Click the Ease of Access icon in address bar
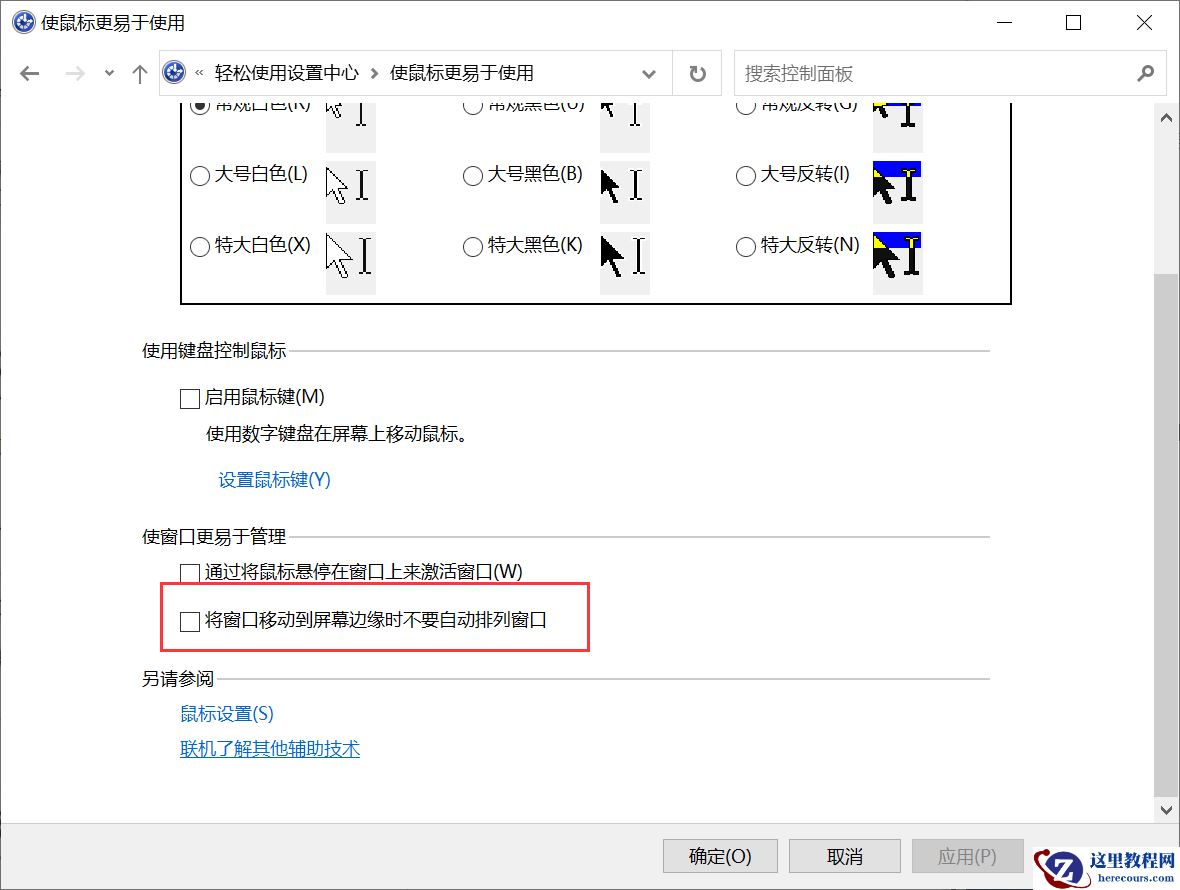 click(x=172, y=72)
